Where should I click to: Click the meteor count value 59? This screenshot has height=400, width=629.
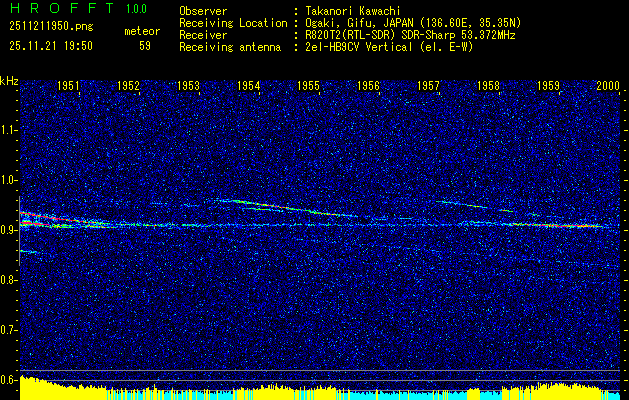tap(145, 45)
